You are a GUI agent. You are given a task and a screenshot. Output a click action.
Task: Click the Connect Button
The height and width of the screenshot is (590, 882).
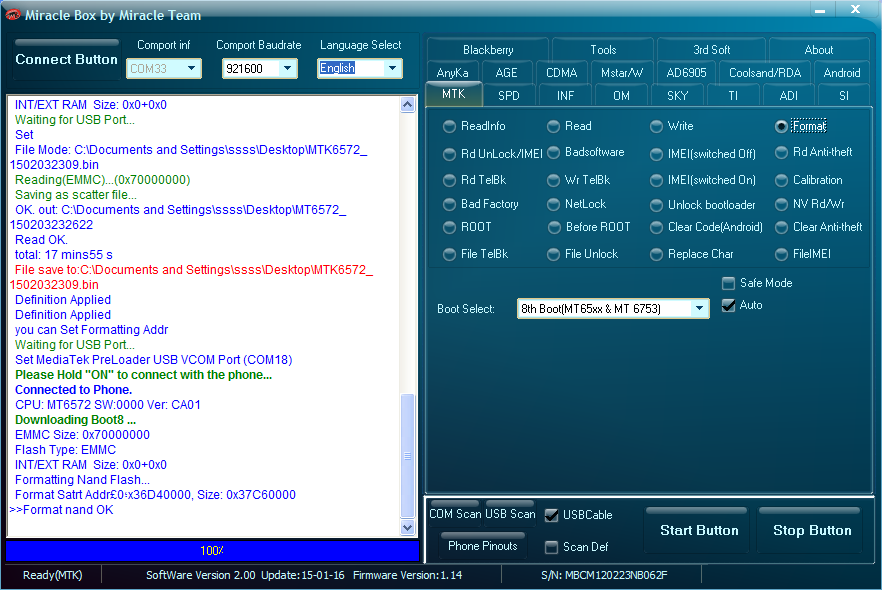click(x=66, y=59)
